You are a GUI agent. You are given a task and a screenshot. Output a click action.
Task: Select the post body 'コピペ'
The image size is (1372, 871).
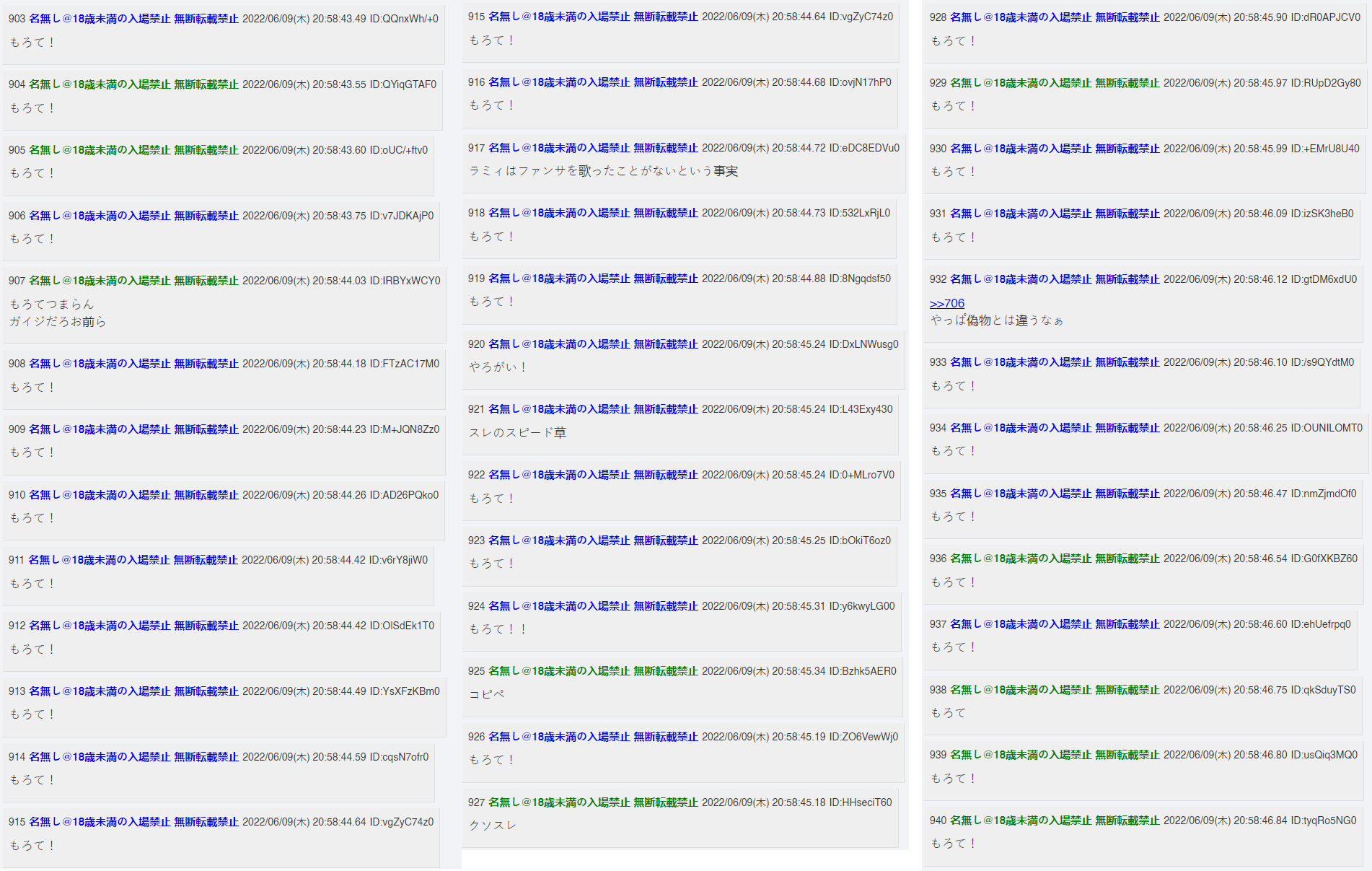click(487, 694)
